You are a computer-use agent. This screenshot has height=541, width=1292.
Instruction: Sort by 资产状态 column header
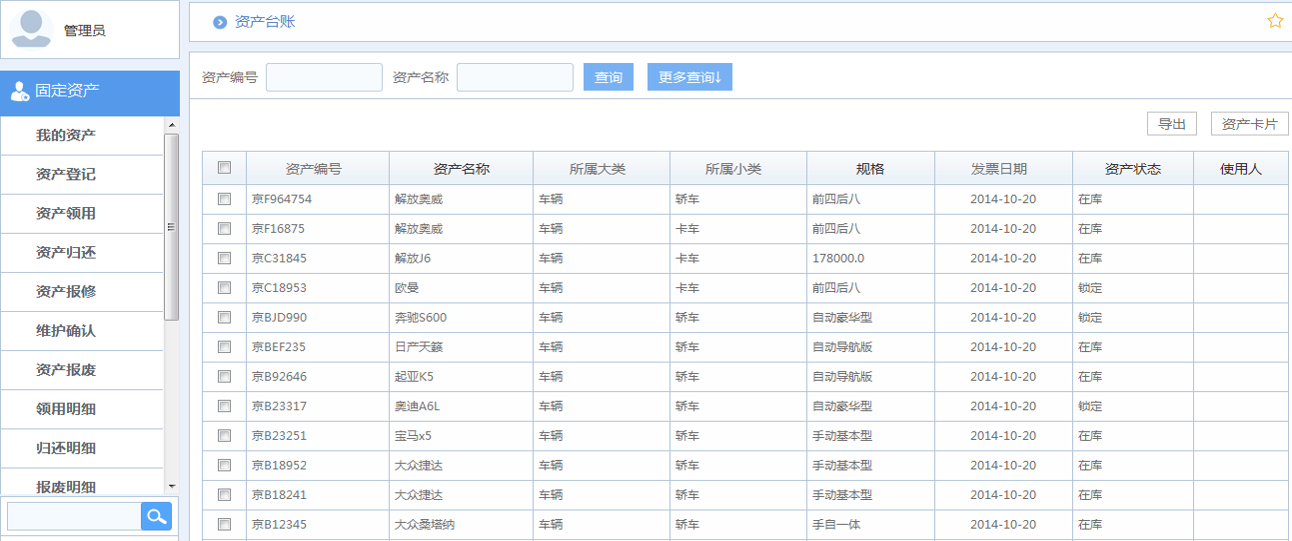(1132, 169)
